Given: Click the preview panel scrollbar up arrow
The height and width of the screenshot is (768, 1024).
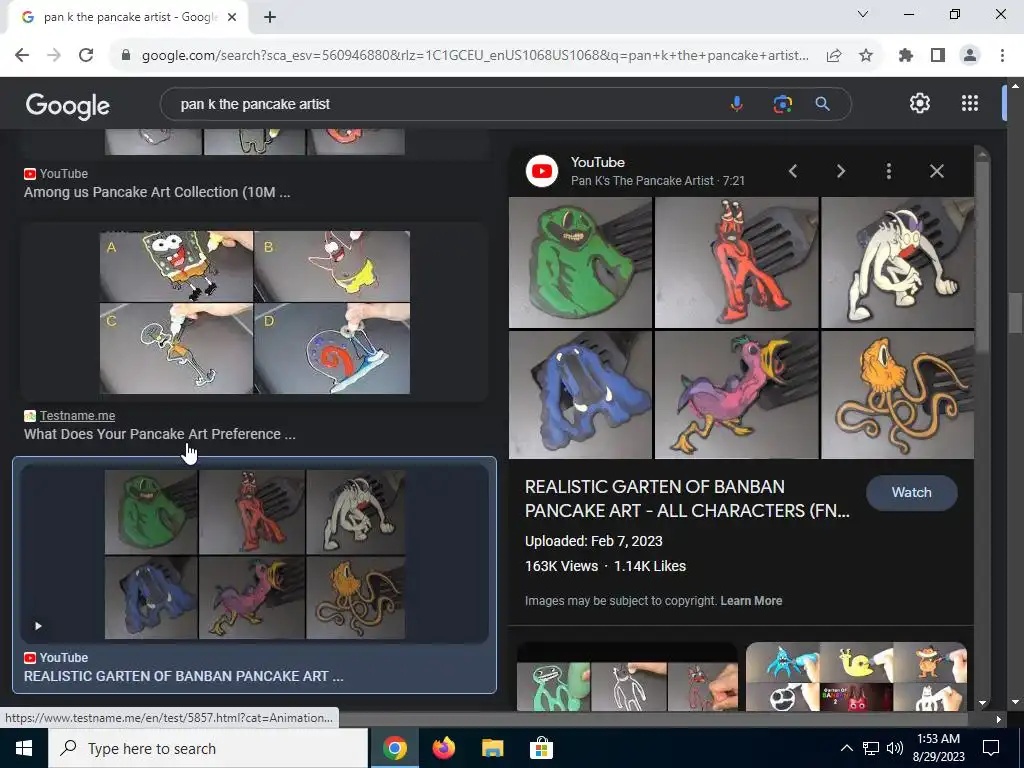Looking at the screenshot, I should pos(982,154).
